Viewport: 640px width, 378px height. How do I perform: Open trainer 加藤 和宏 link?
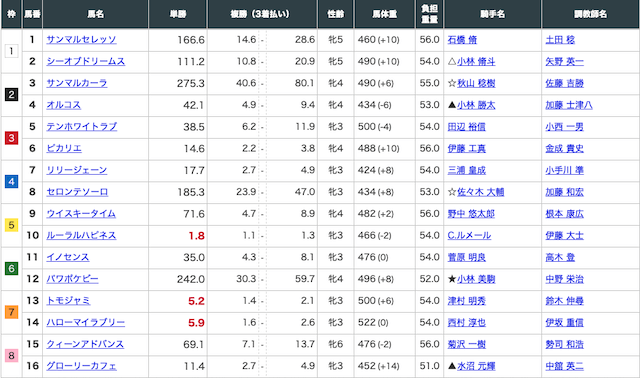(564, 192)
